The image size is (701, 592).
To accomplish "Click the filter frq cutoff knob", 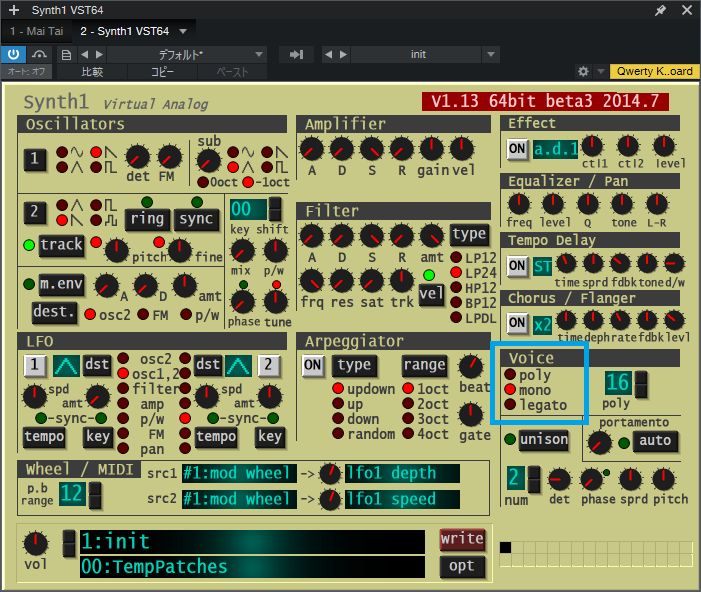I will 311,280.
